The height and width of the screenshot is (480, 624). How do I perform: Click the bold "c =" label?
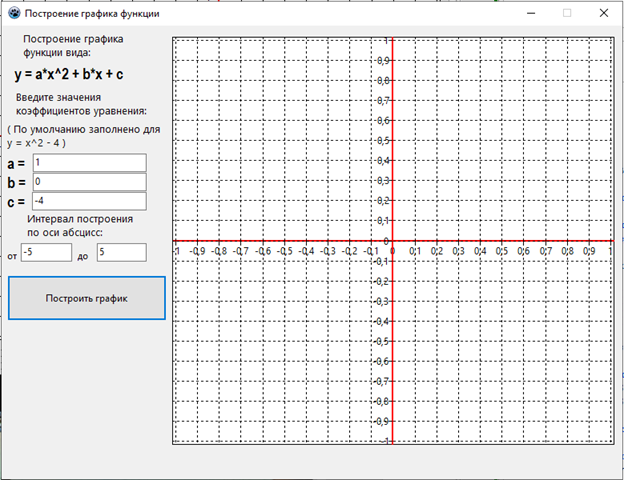[x=16, y=203]
